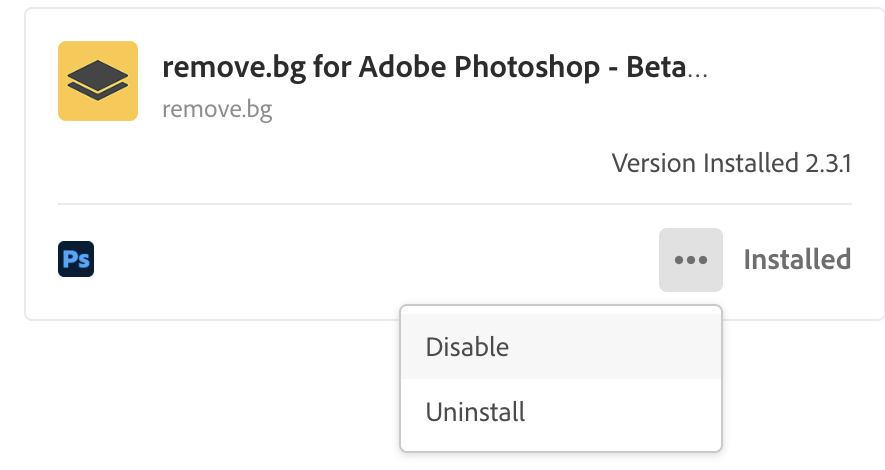
Task: Click the word Beta in the plugin title
Action: pyautogui.click(x=656, y=70)
